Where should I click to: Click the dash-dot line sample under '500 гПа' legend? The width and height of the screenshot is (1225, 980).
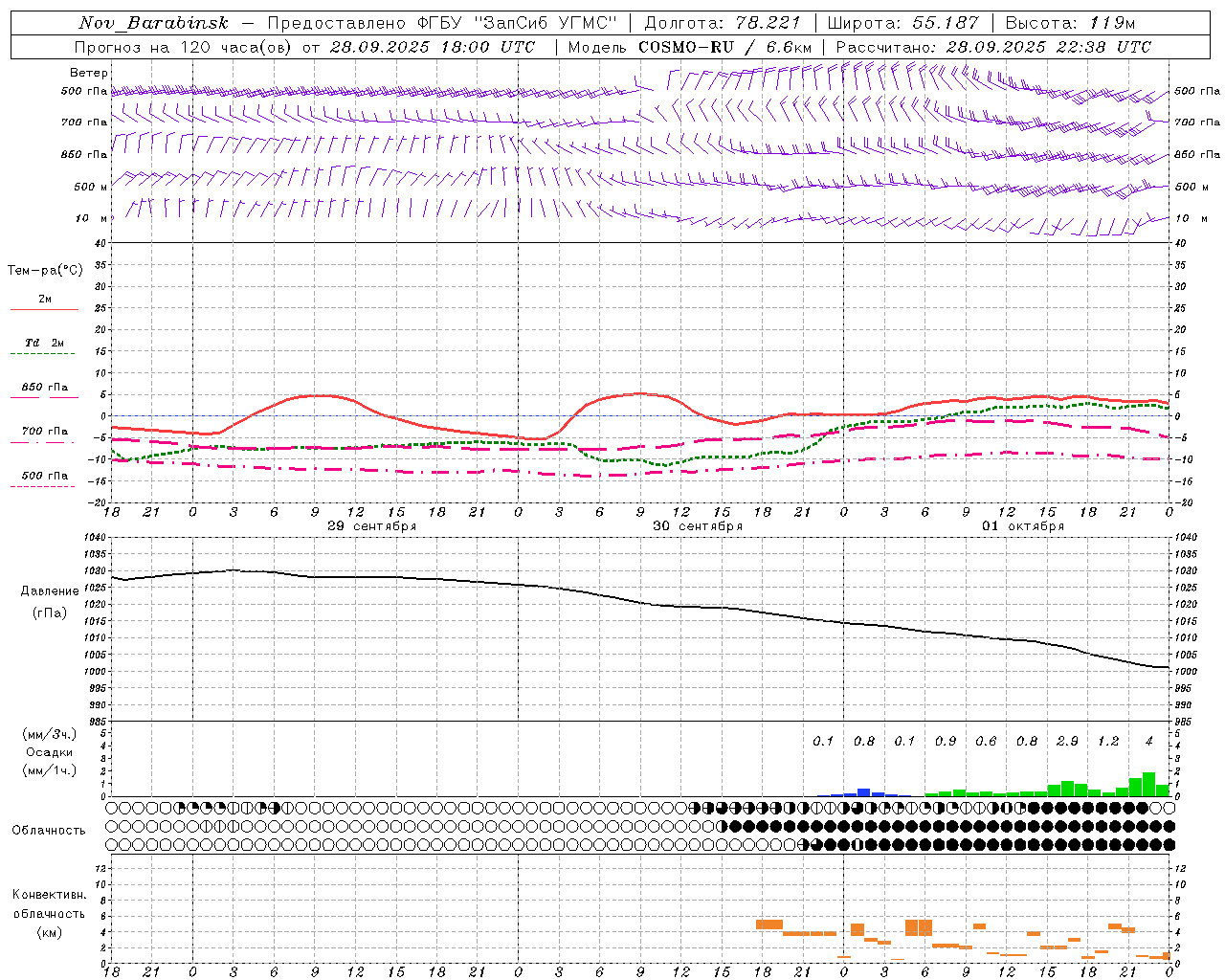(42, 487)
